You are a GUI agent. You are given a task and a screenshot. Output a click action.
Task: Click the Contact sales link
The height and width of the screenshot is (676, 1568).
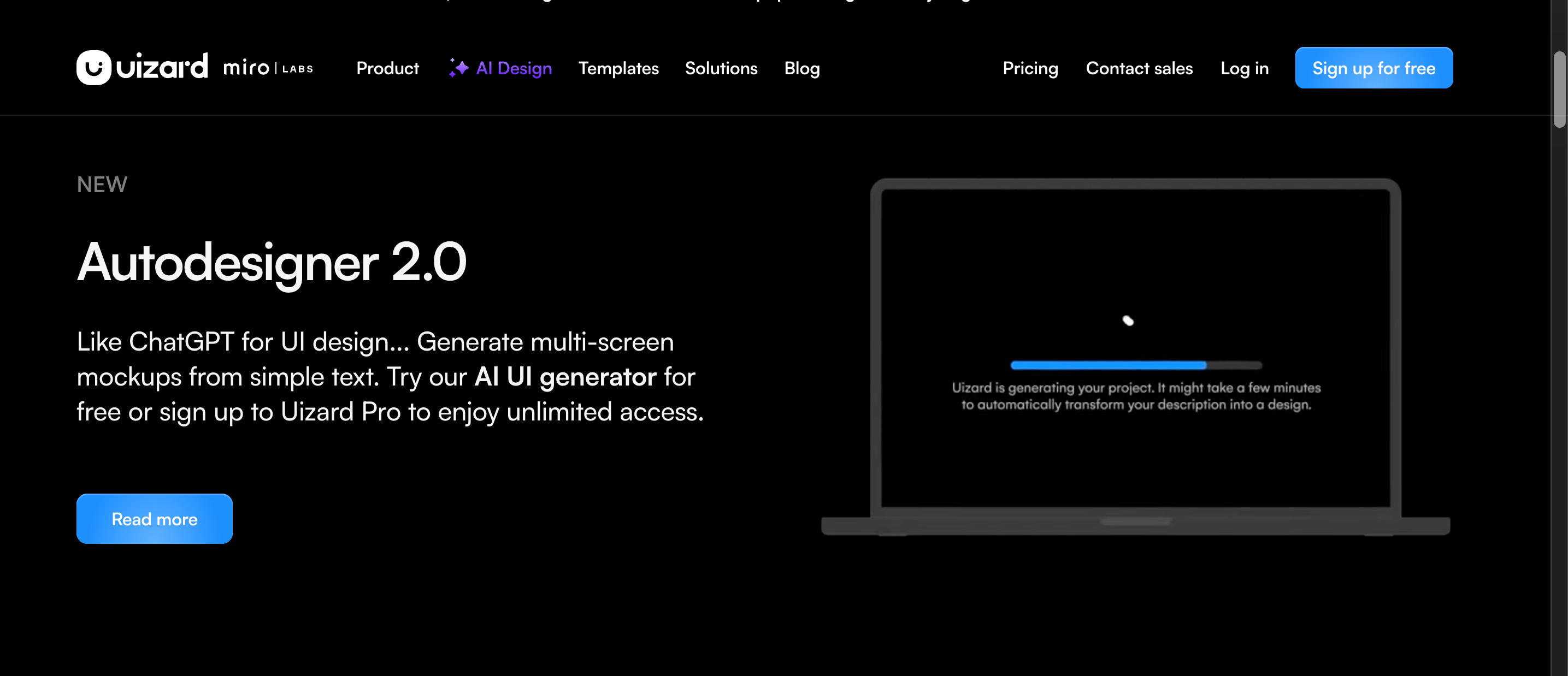(x=1139, y=68)
